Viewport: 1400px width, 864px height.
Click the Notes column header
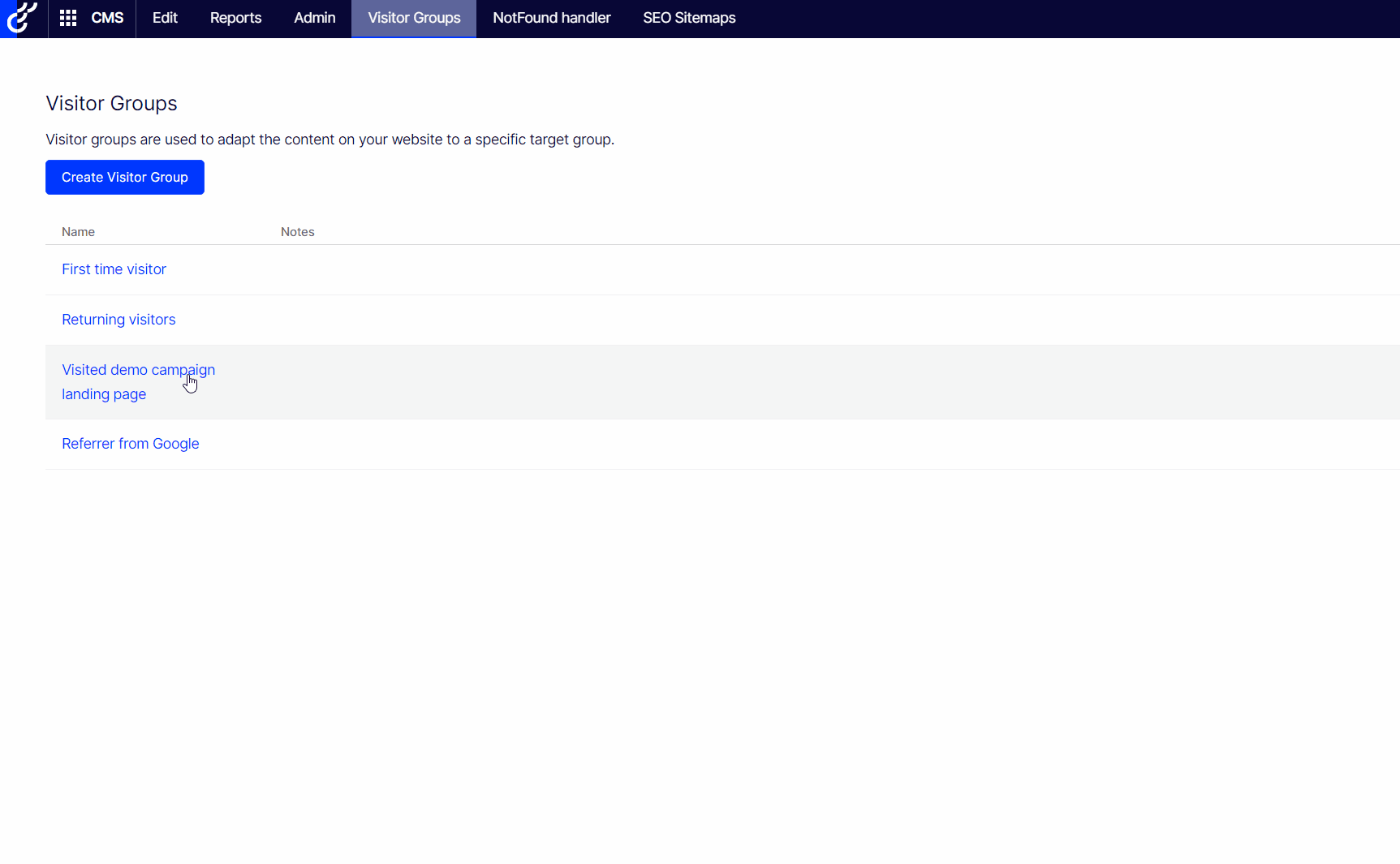[297, 231]
